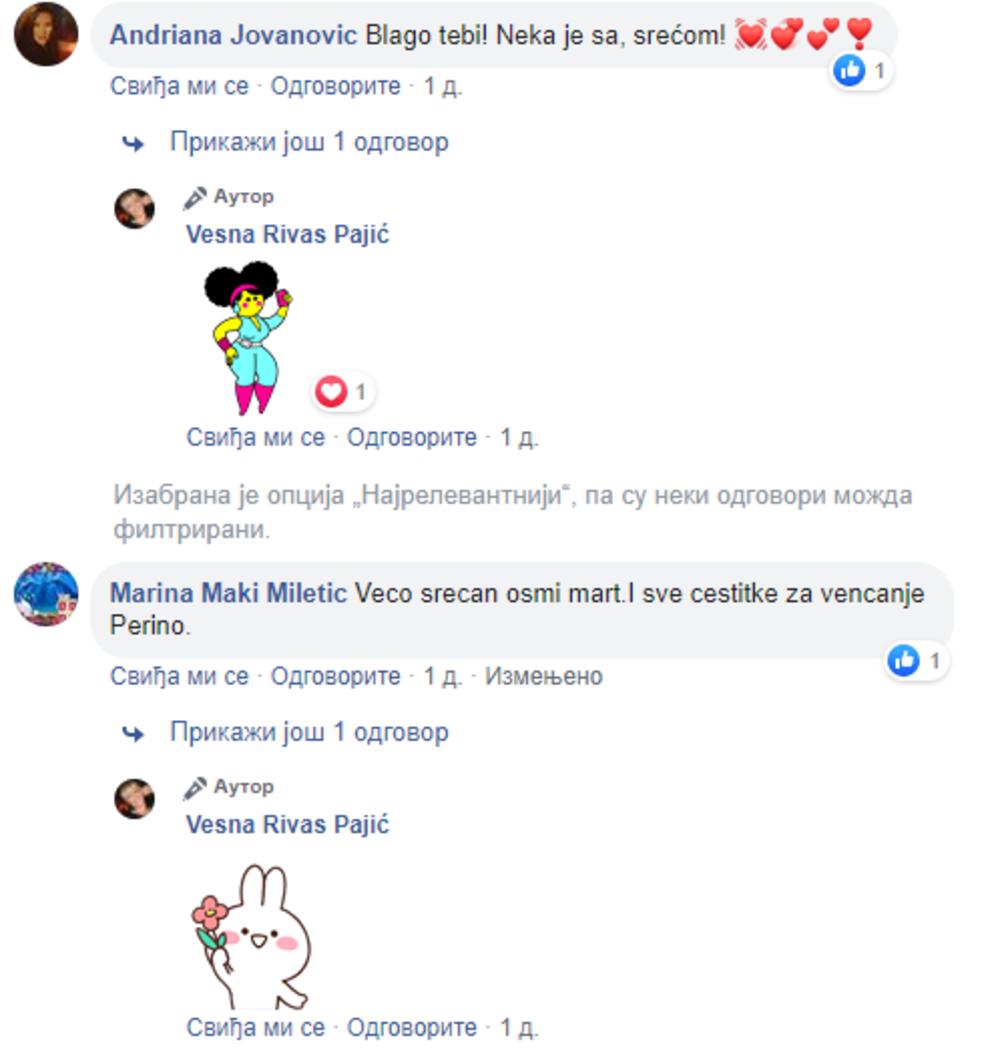
Task: Click heart reaction count under dancing sticker
Action: 343,391
